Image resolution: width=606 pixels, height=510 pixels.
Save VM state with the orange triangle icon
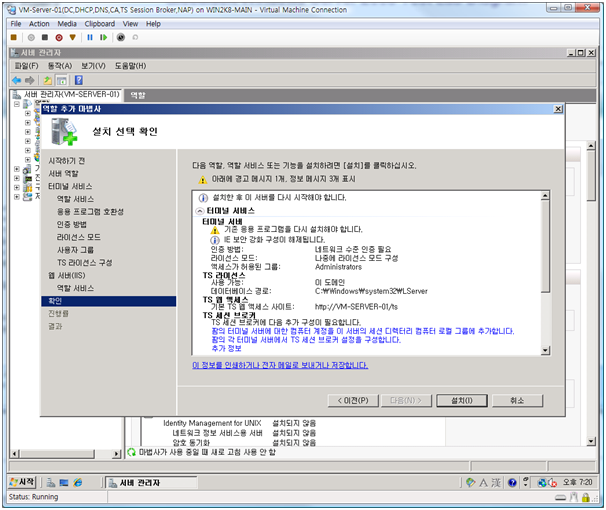tap(72, 37)
